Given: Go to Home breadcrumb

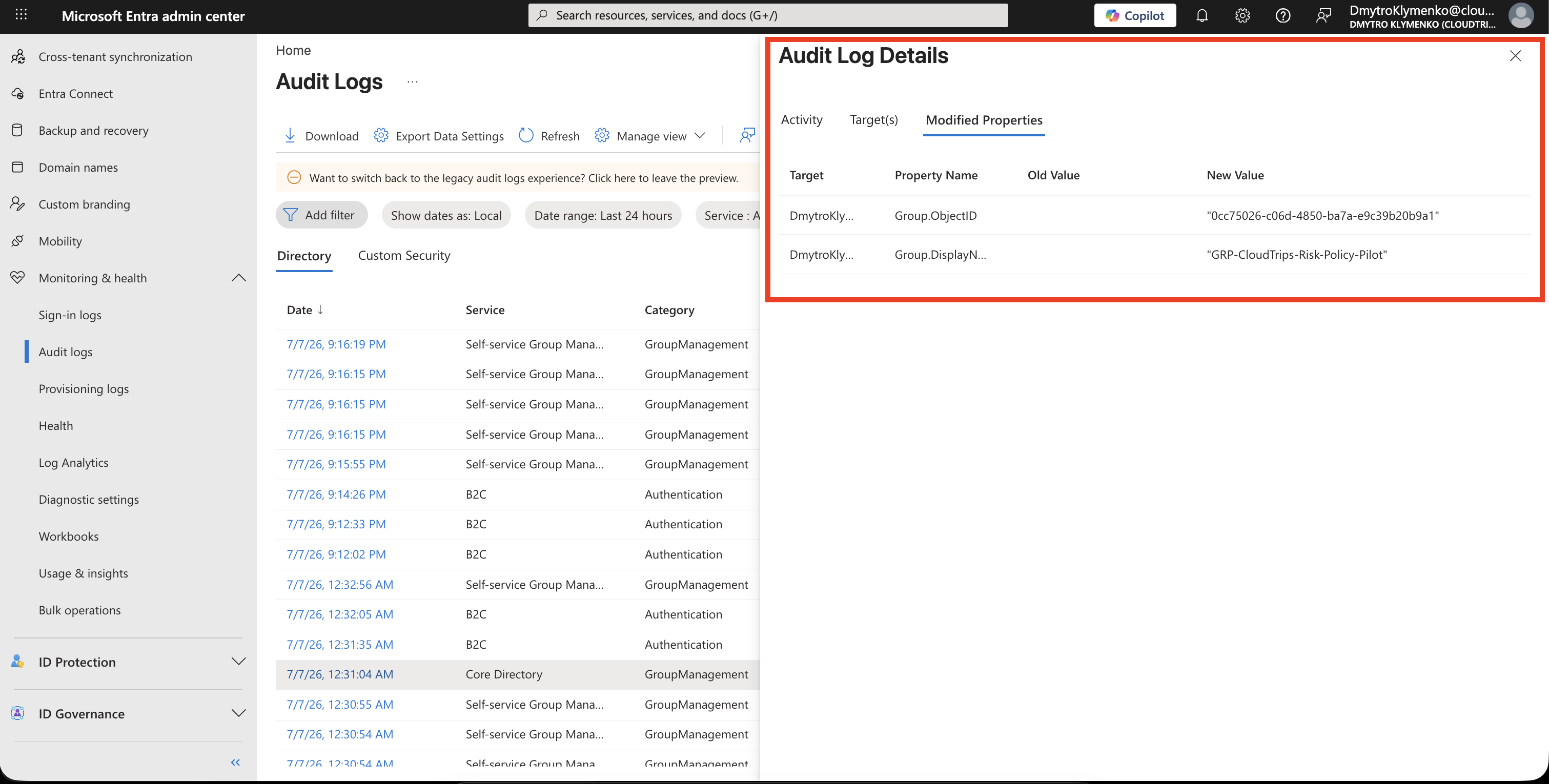Looking at the screenshot, I should click(293, 51).
